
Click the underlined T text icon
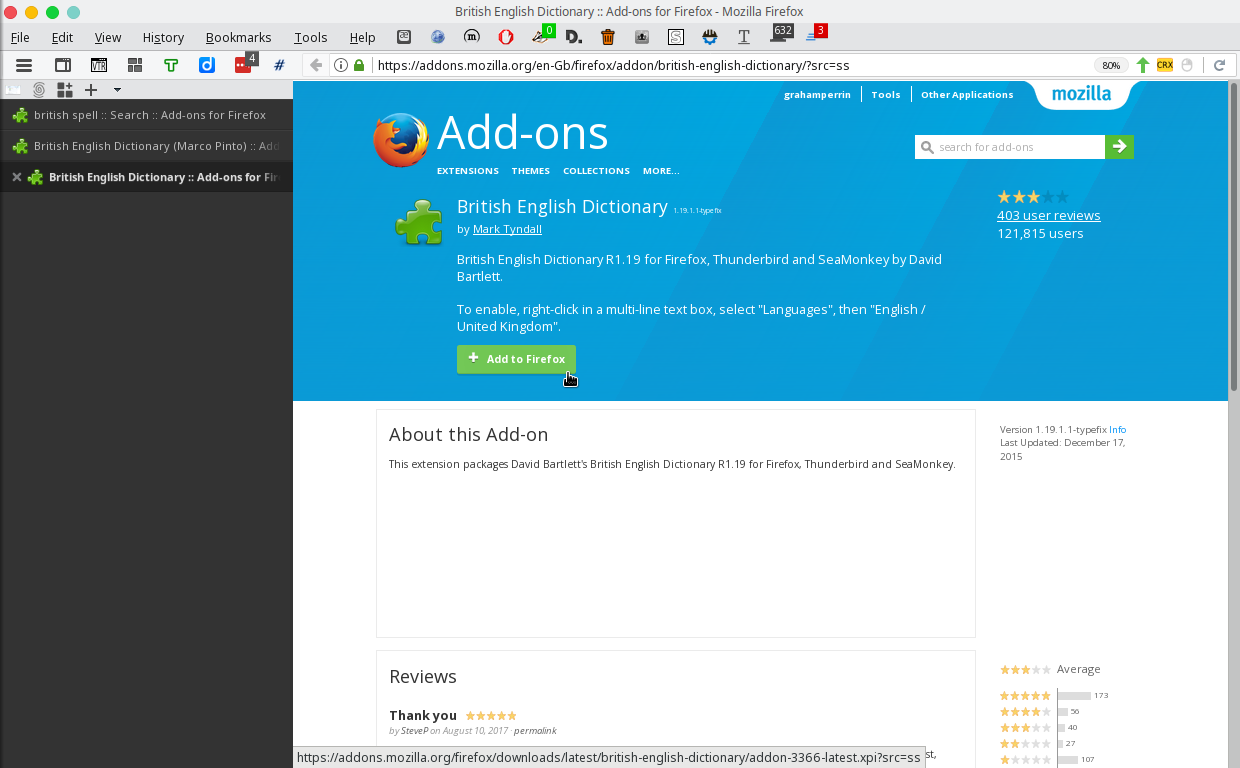744,37
